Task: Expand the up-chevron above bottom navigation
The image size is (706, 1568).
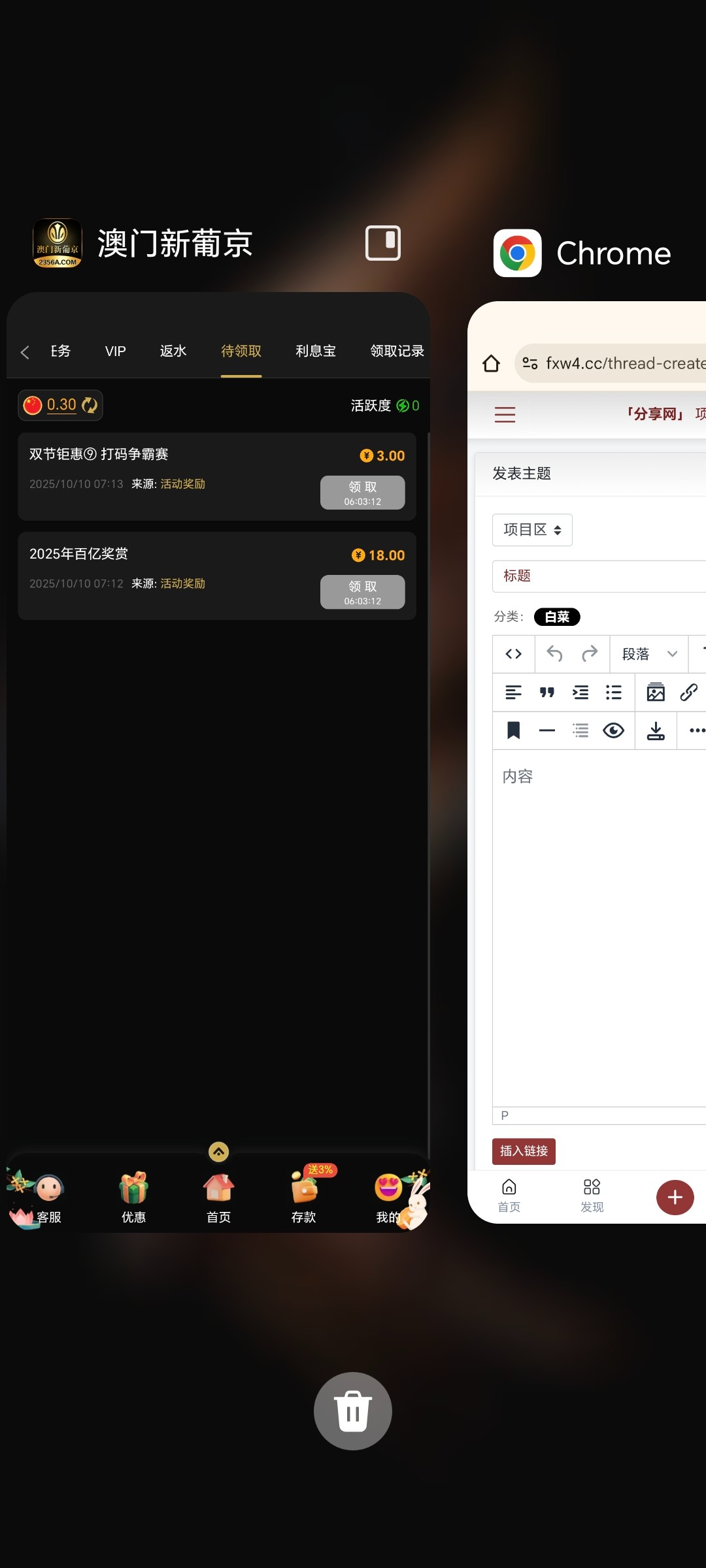Action: click(x=218, y=1152)
